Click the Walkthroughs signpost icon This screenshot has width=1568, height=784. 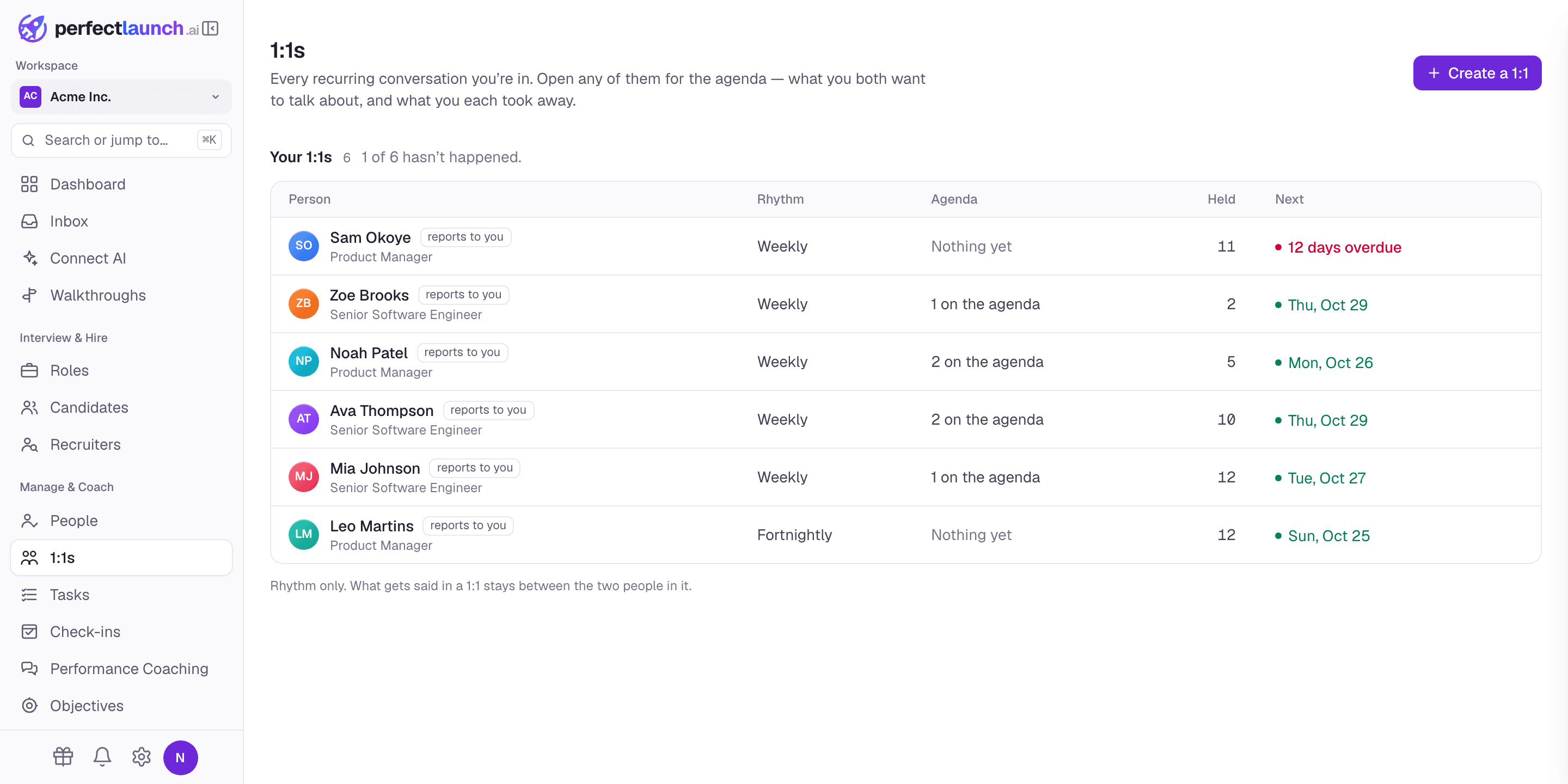tap(29, 295)
